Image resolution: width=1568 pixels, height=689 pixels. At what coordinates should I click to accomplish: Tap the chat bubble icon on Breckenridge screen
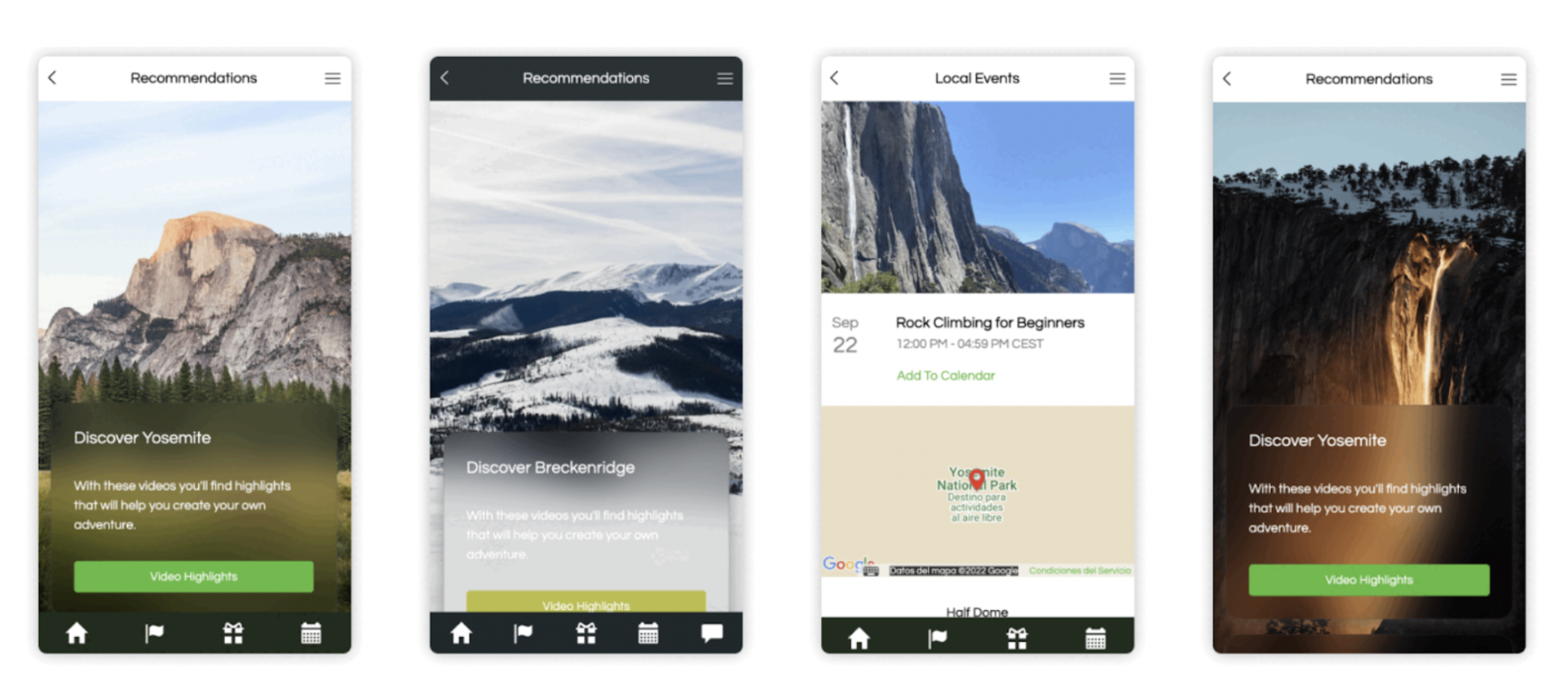[711, 633]
